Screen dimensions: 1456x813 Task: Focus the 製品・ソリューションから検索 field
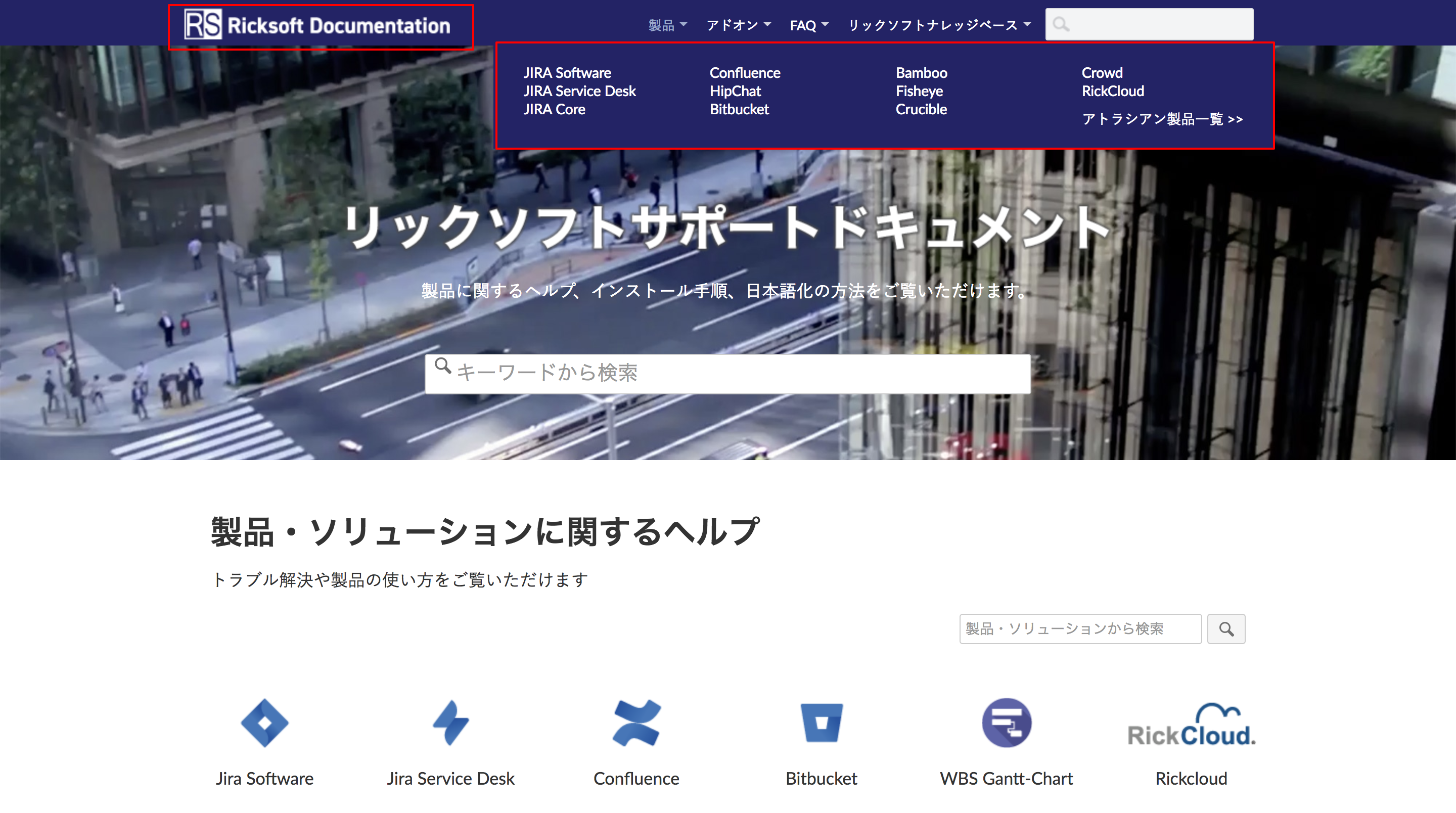(x=1081, y=628)
